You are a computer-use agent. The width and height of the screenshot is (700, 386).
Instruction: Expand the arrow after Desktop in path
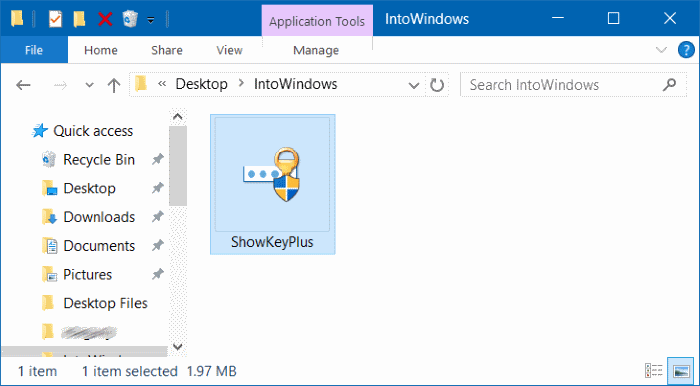(x=241, y=83)
